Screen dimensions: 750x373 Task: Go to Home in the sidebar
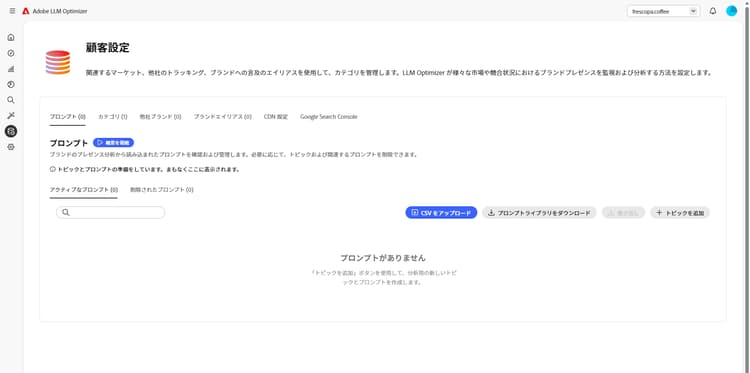click(x=11, y=37)
